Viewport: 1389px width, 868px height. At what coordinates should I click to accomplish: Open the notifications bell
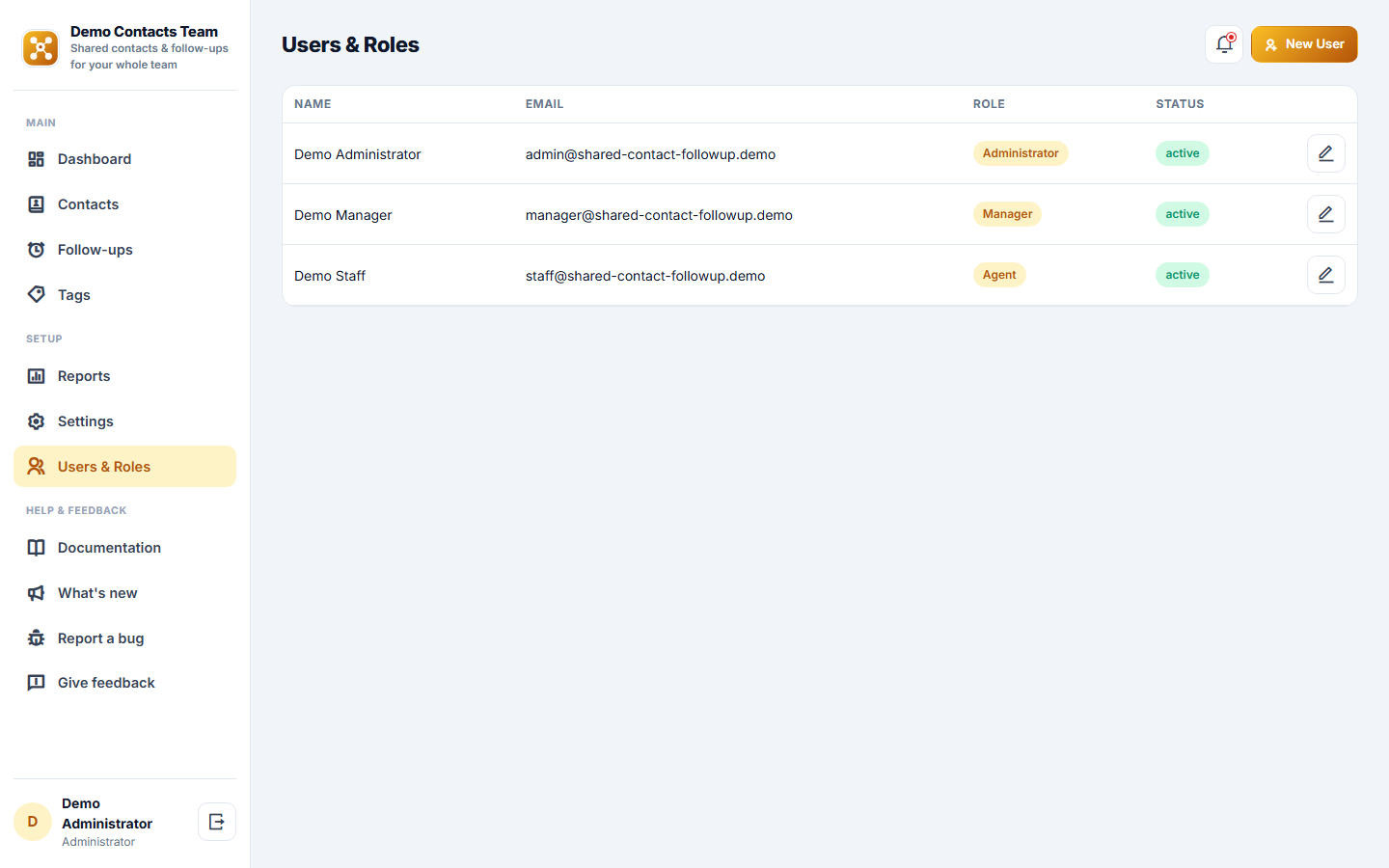[1224, 44]
